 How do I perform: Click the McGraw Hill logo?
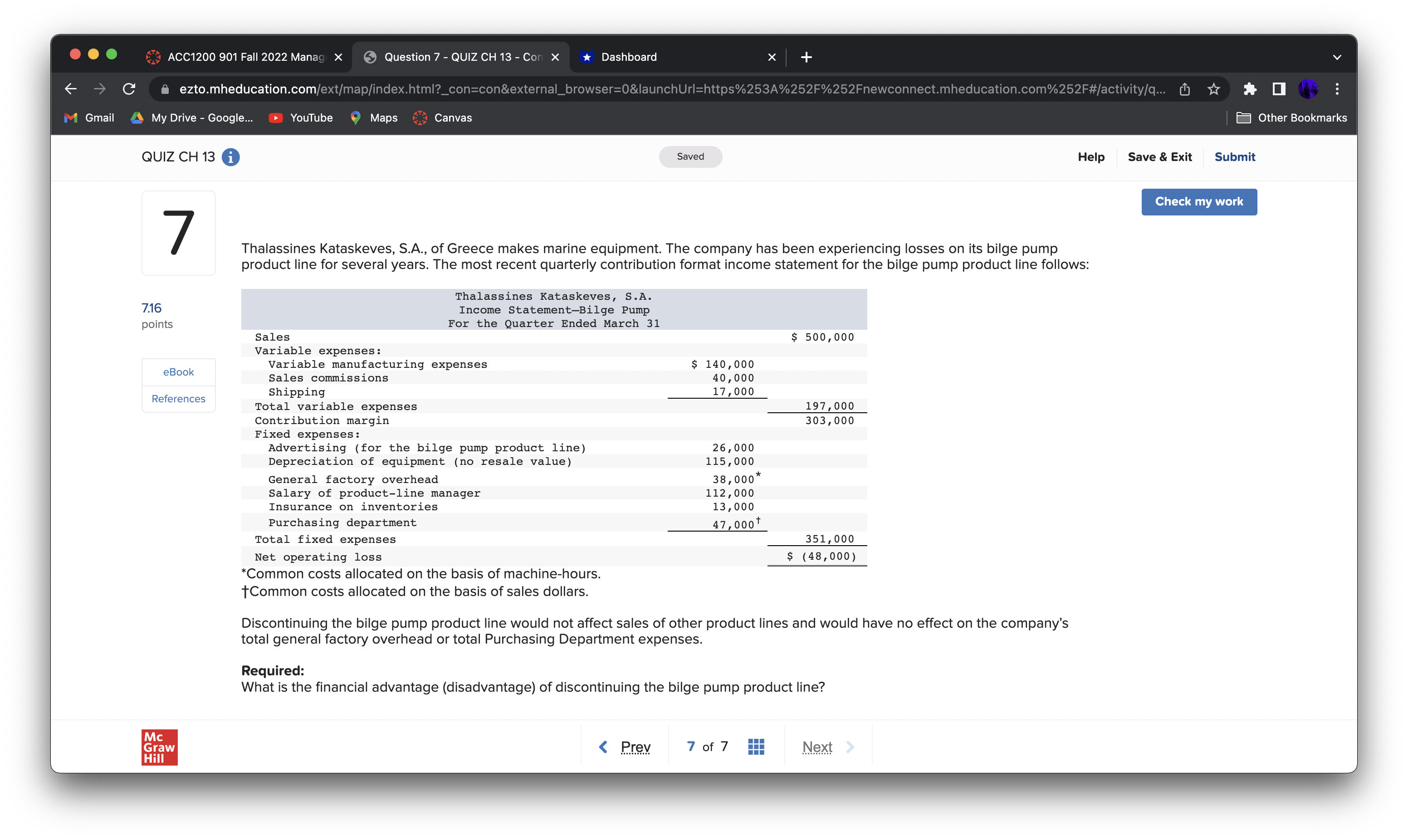pos(159,747)
